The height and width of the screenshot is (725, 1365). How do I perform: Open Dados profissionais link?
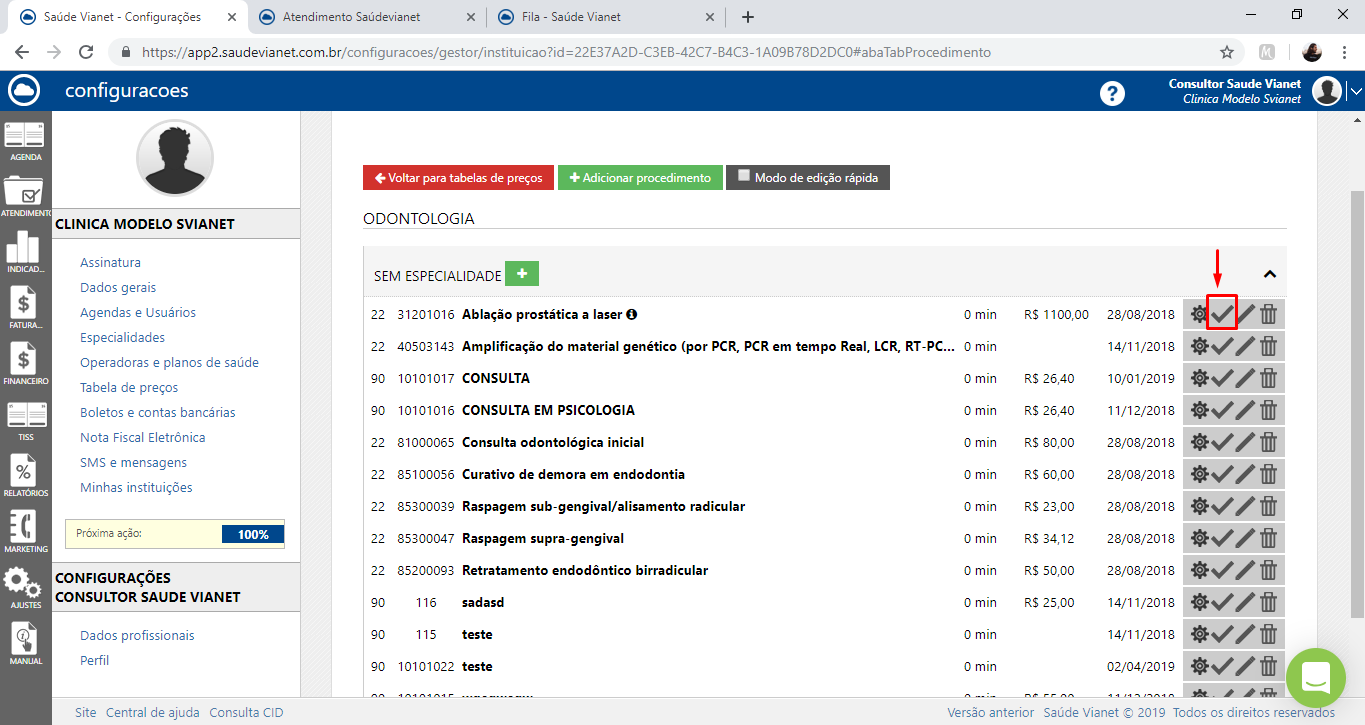(137, 636)
